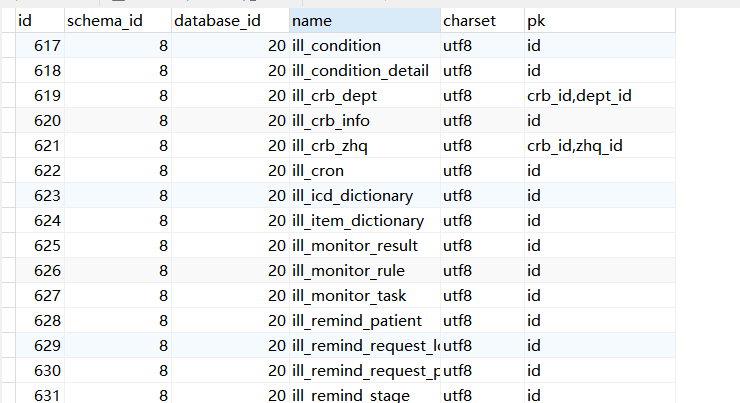Image resolution: width=740 pixels, height=403 pixels.
Task: Click the schema_id column header
Action: tap(118, 21)
